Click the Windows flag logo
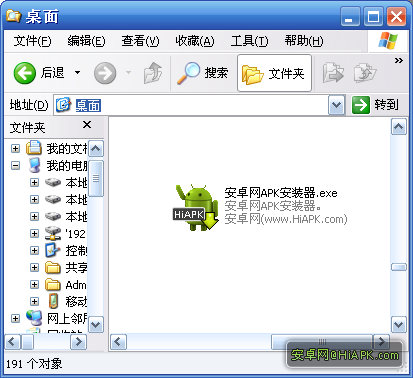This screenshot has width=413, height=378. 388,41
